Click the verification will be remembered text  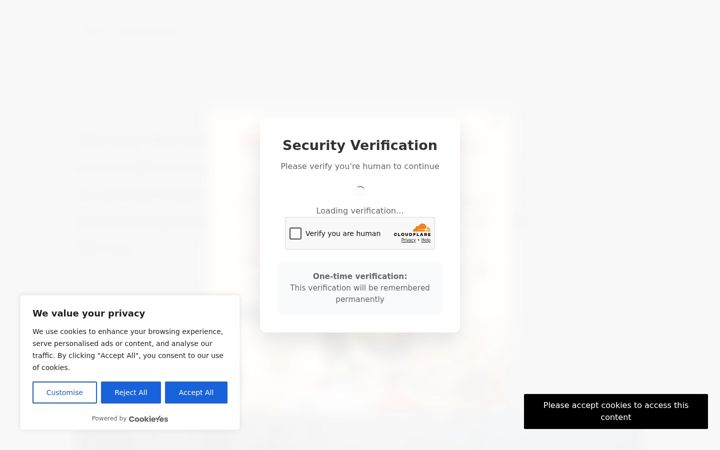click(x=360, y=293)
